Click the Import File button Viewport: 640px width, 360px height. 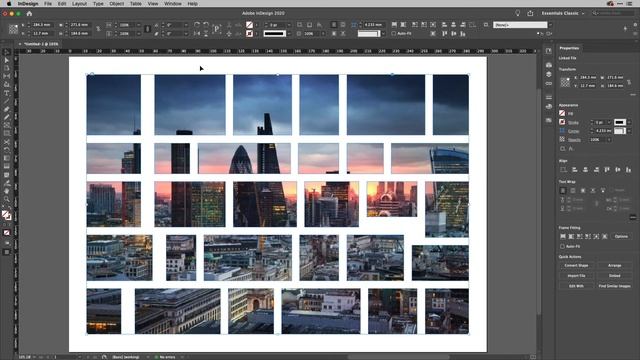(x=576, y=276)
